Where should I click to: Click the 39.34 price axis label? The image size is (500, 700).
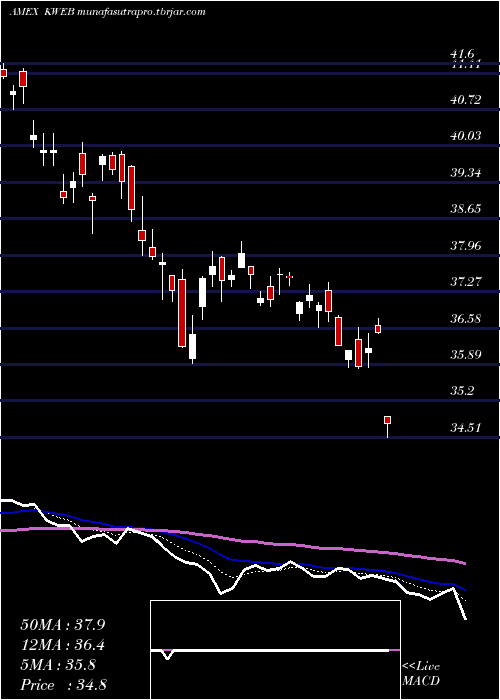(x=466, y=173)
